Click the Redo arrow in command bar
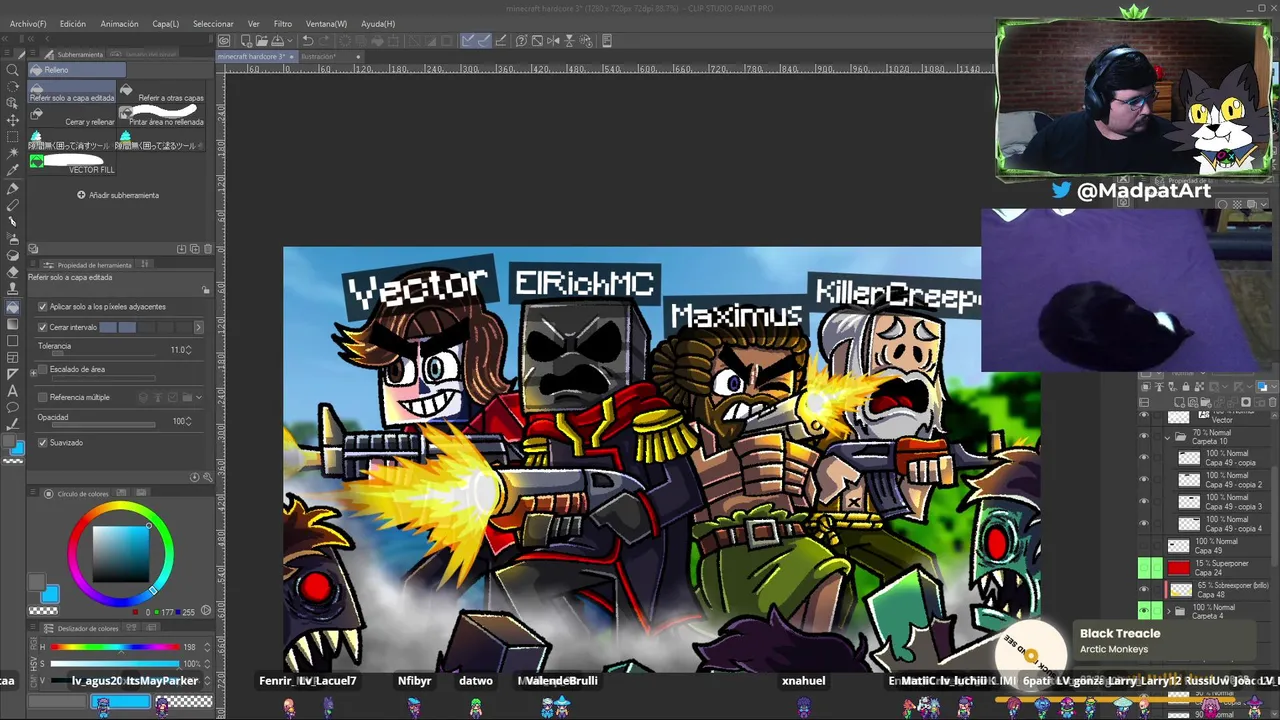Viewport: 1280px width, 720px height. coord(326,41)
